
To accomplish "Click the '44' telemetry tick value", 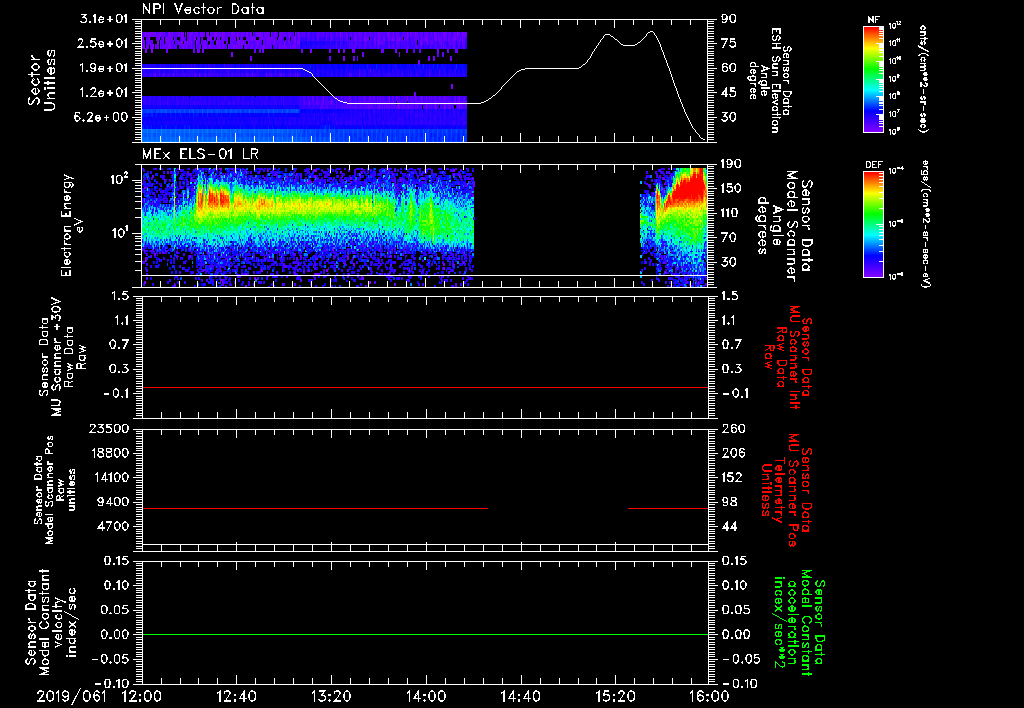I will pos(729,526).
